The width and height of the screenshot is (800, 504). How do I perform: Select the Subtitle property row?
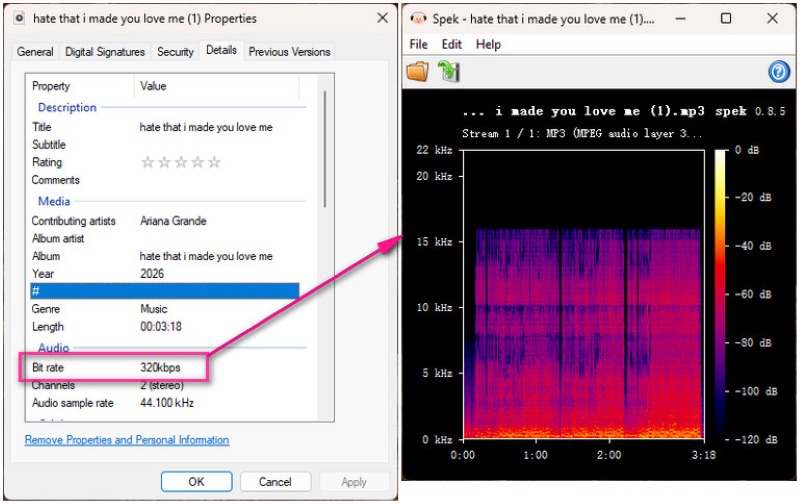[164, 145]
